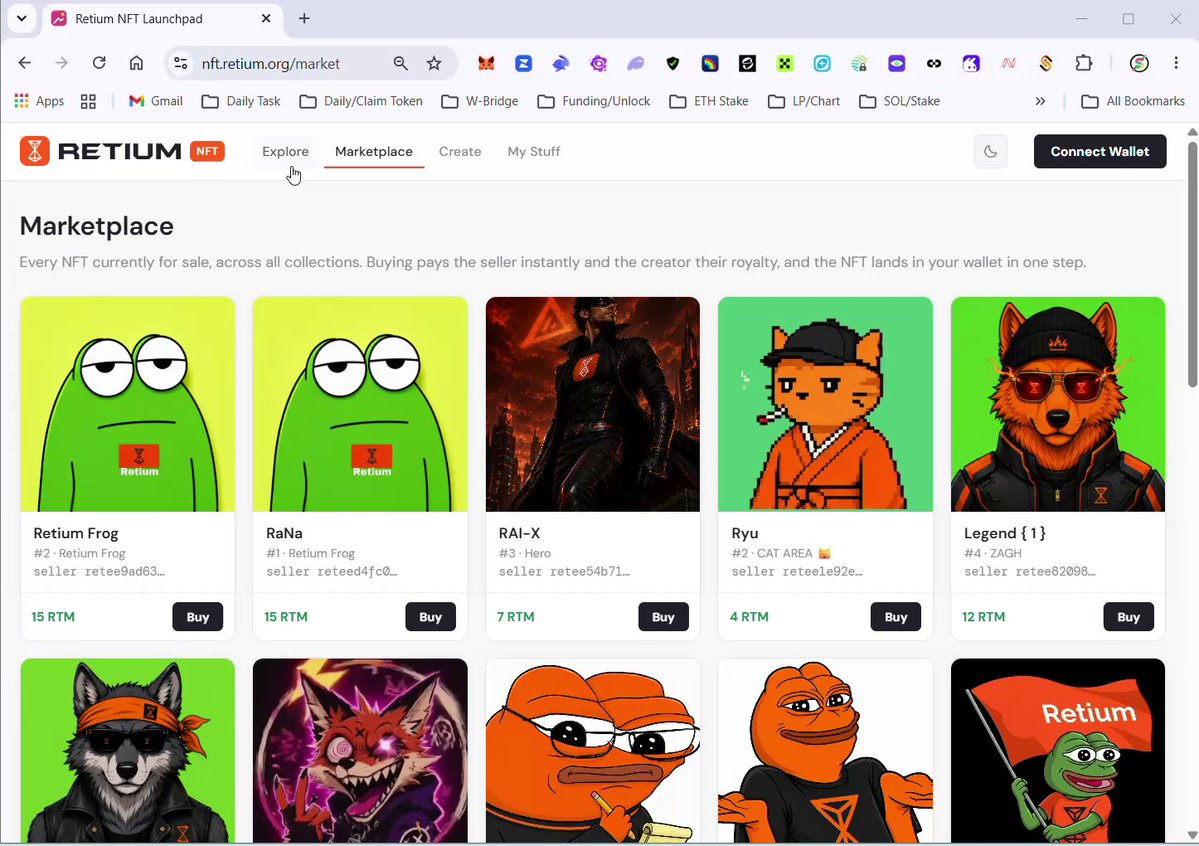Open the RAI-X hero artwork thumbnail
1199x846 pixels.
pyautogui.click(x=593, y=404)
